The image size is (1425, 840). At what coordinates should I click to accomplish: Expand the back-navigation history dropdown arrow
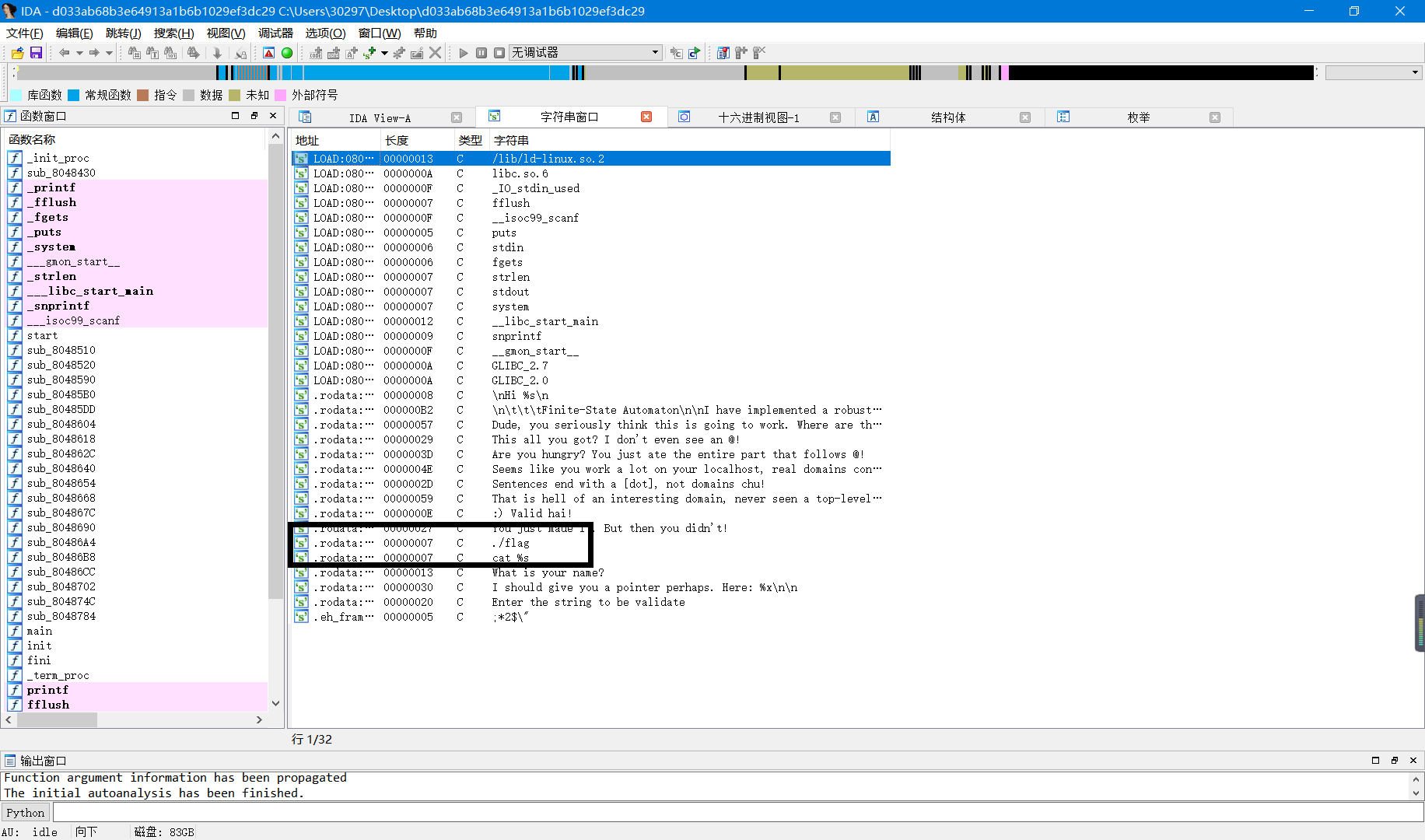point(79,52)
